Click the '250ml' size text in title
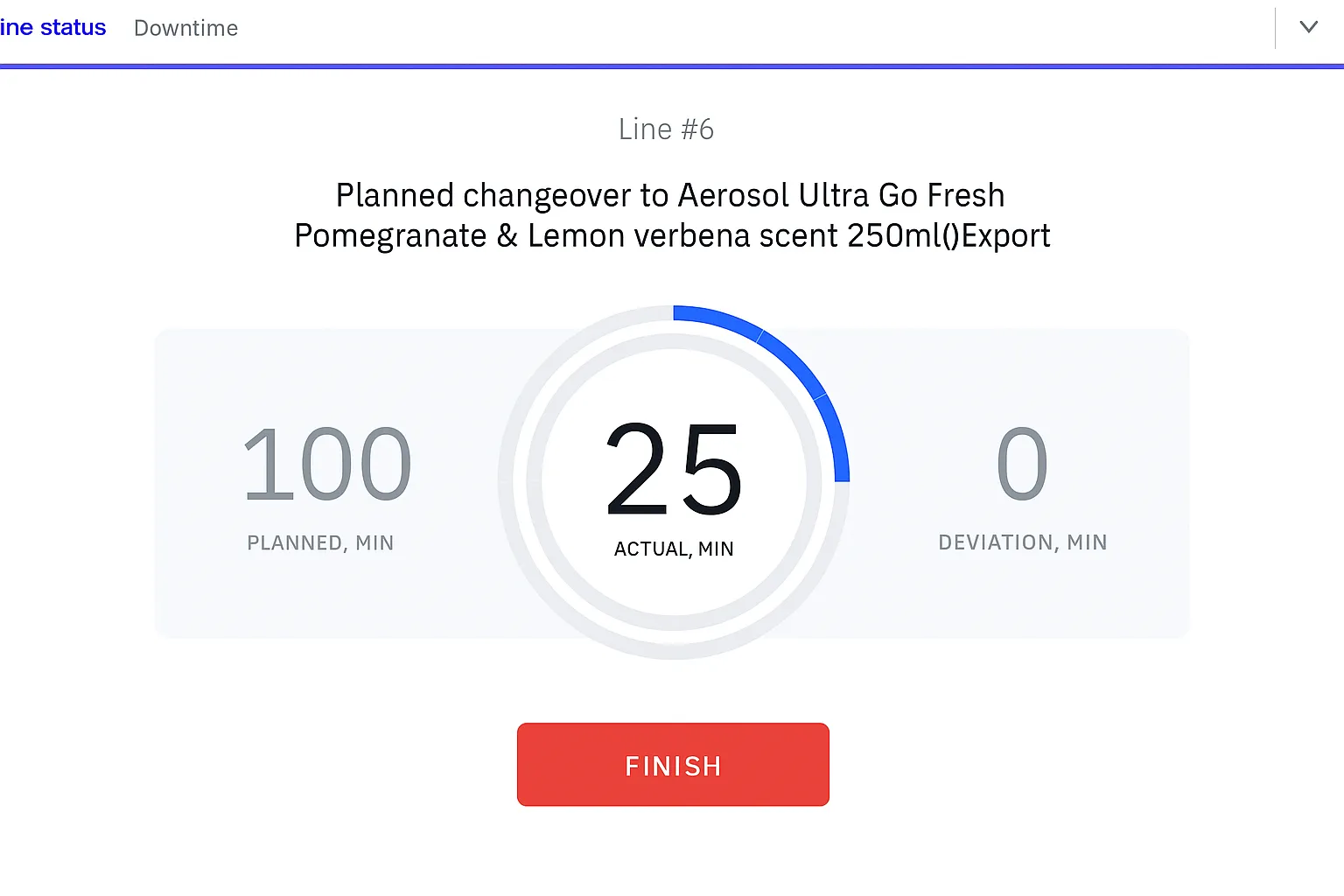This screenshot has height=896, width=1344. tap(891, 235)
